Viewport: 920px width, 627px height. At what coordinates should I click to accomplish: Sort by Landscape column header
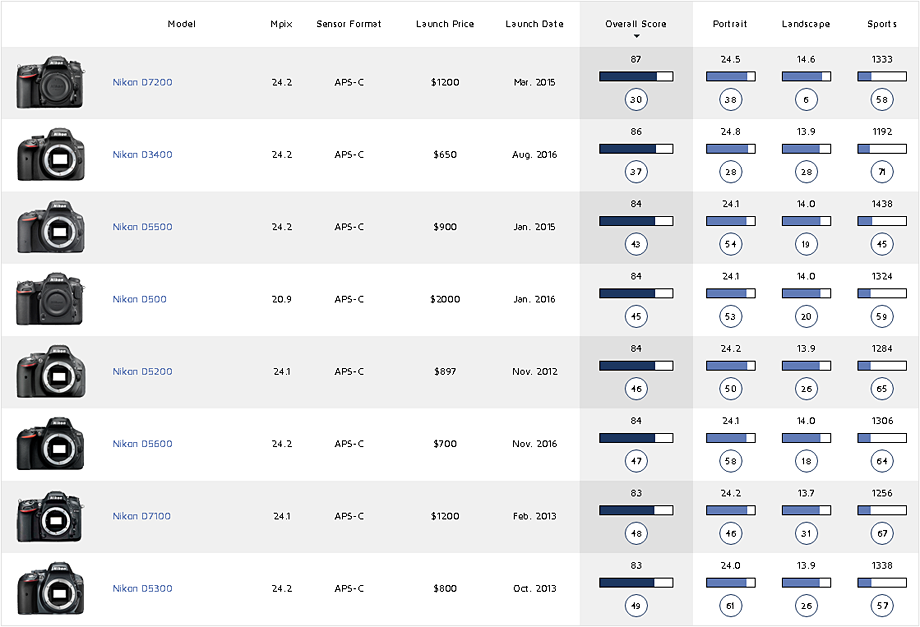point(806,24)
